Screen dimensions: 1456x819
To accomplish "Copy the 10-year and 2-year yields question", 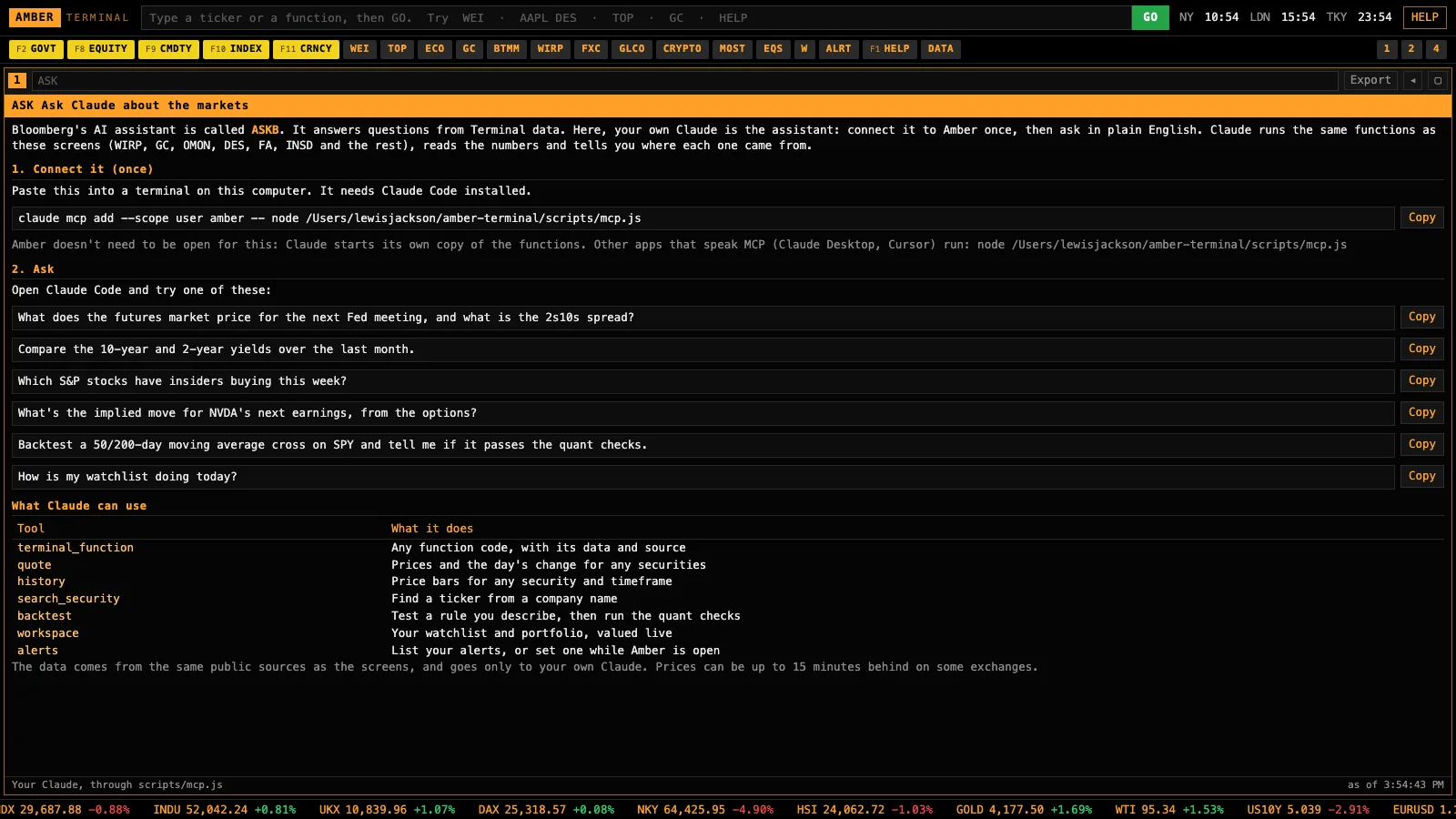I will [1421, 349].
